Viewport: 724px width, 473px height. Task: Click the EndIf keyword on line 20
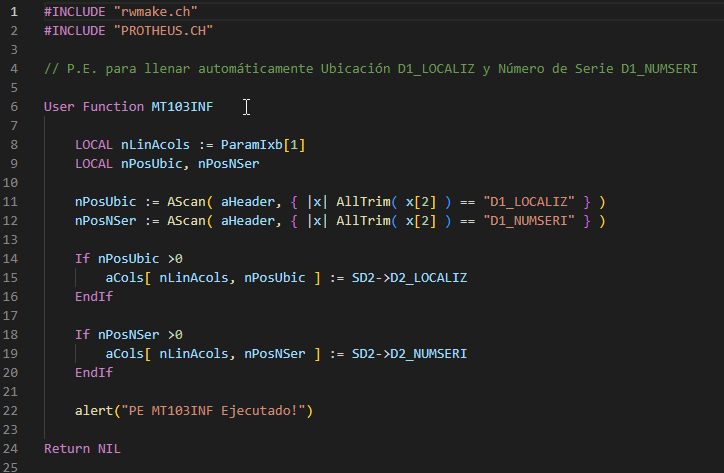coord(94,373)
